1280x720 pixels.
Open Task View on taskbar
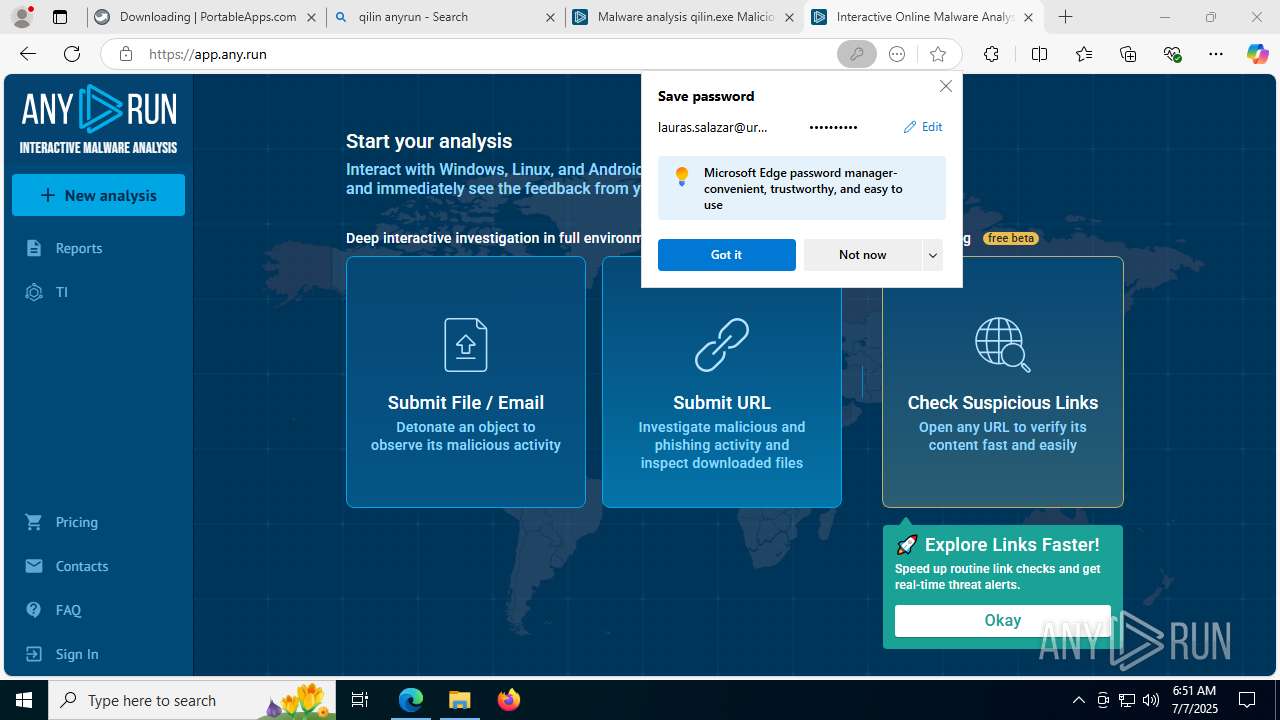(360, 700)
